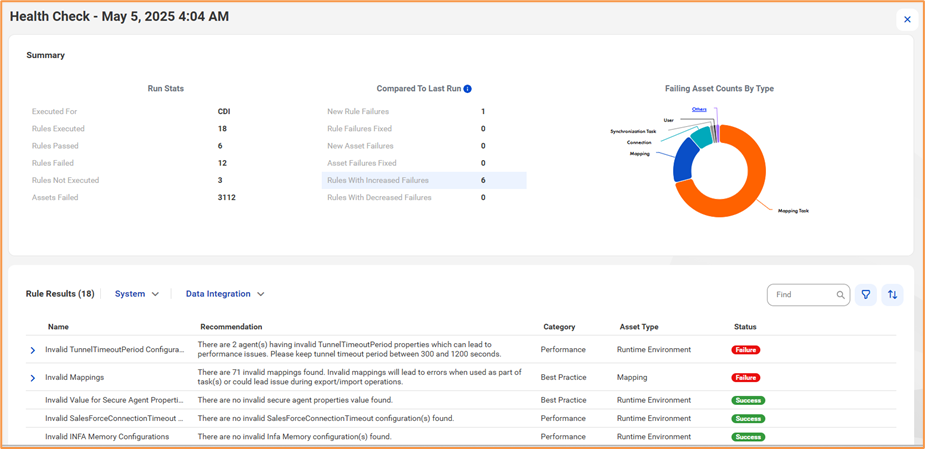Select Invalid Value for Secure Agent Properties name

[x=114, y=400]
